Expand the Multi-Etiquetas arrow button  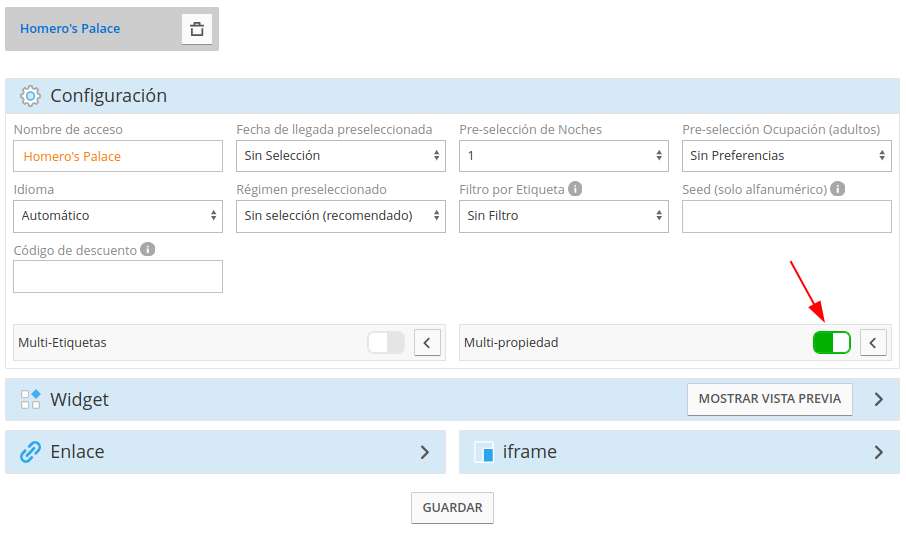click(x=428, y=343)
